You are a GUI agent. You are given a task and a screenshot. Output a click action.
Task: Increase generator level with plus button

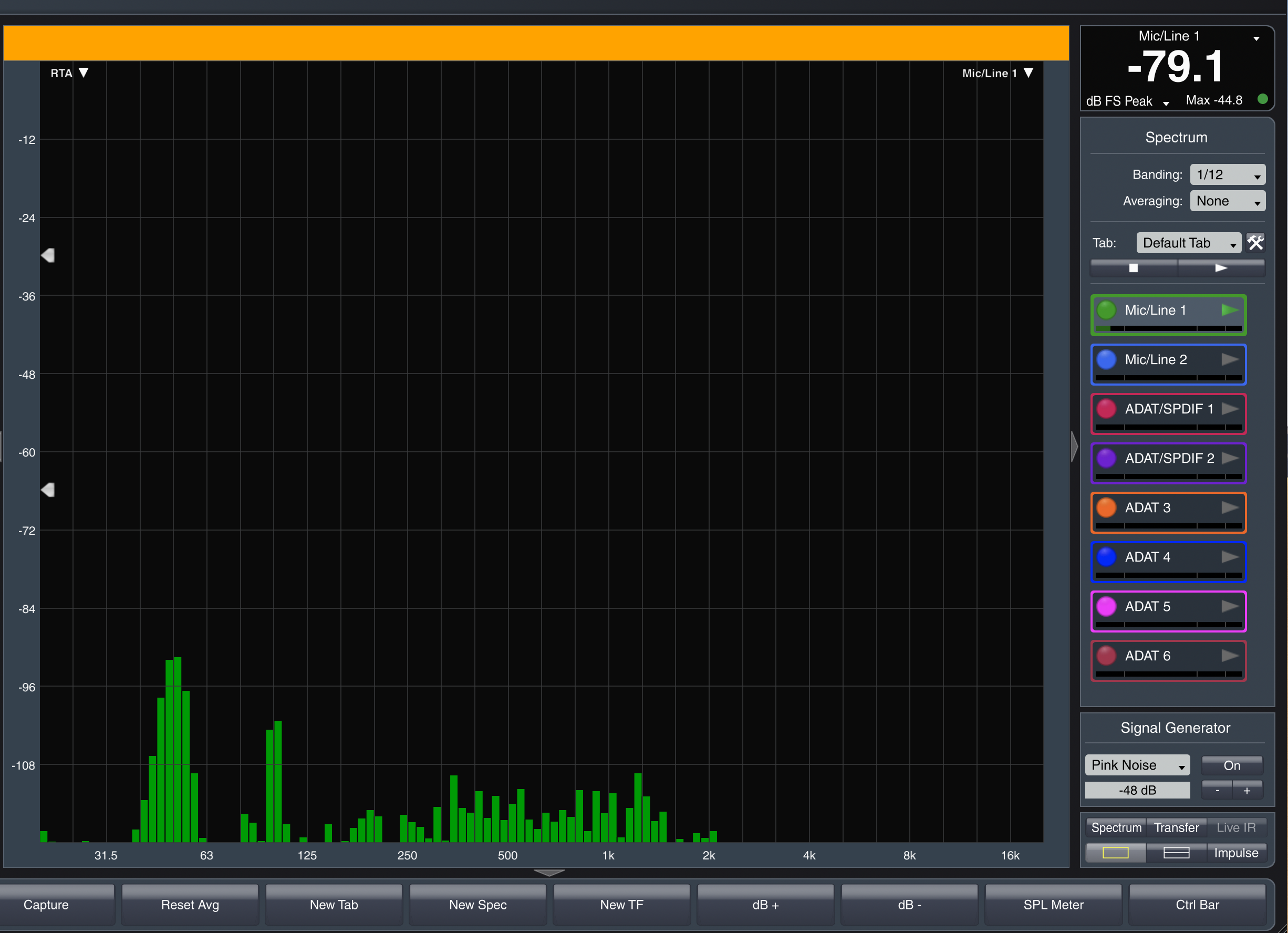[x=1247, y=791]
